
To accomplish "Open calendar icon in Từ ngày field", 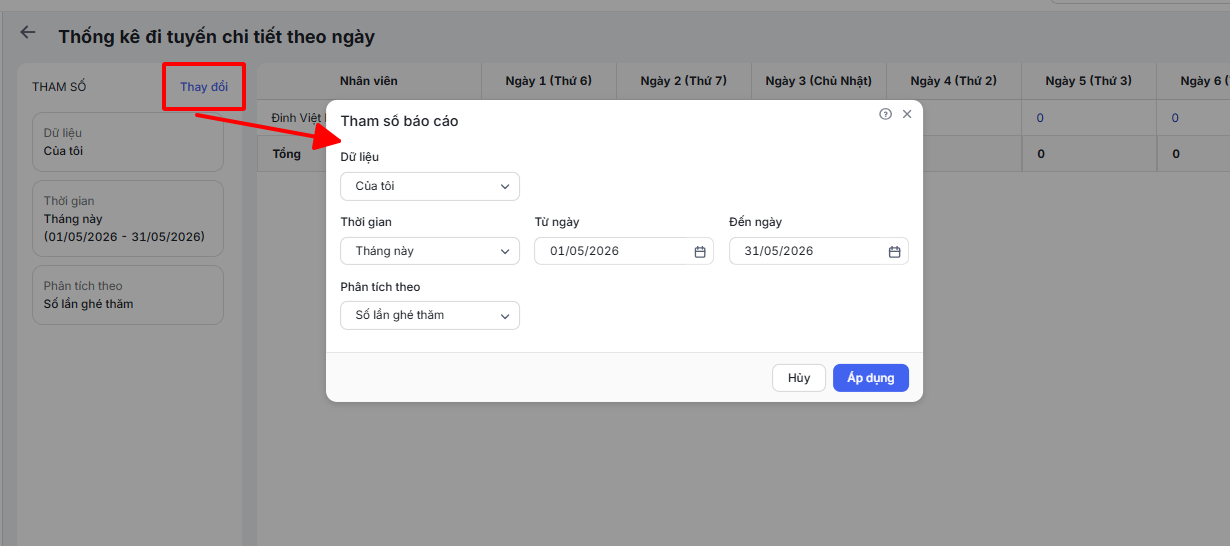I will (700, 252).
